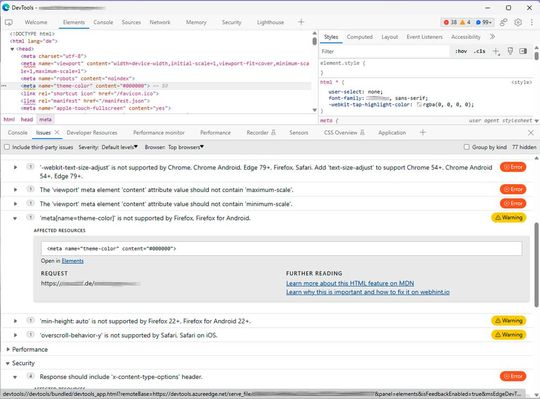Open the feedback/experiments icon beside settings
The image size is (540, 399).
coord(503,22)
